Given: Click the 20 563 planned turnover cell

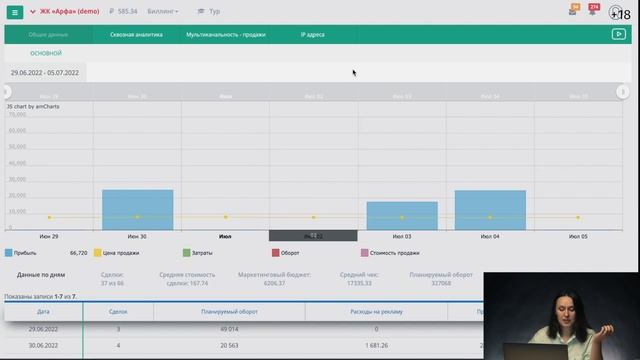Looking at the screenshot, I should pos(229,345).
